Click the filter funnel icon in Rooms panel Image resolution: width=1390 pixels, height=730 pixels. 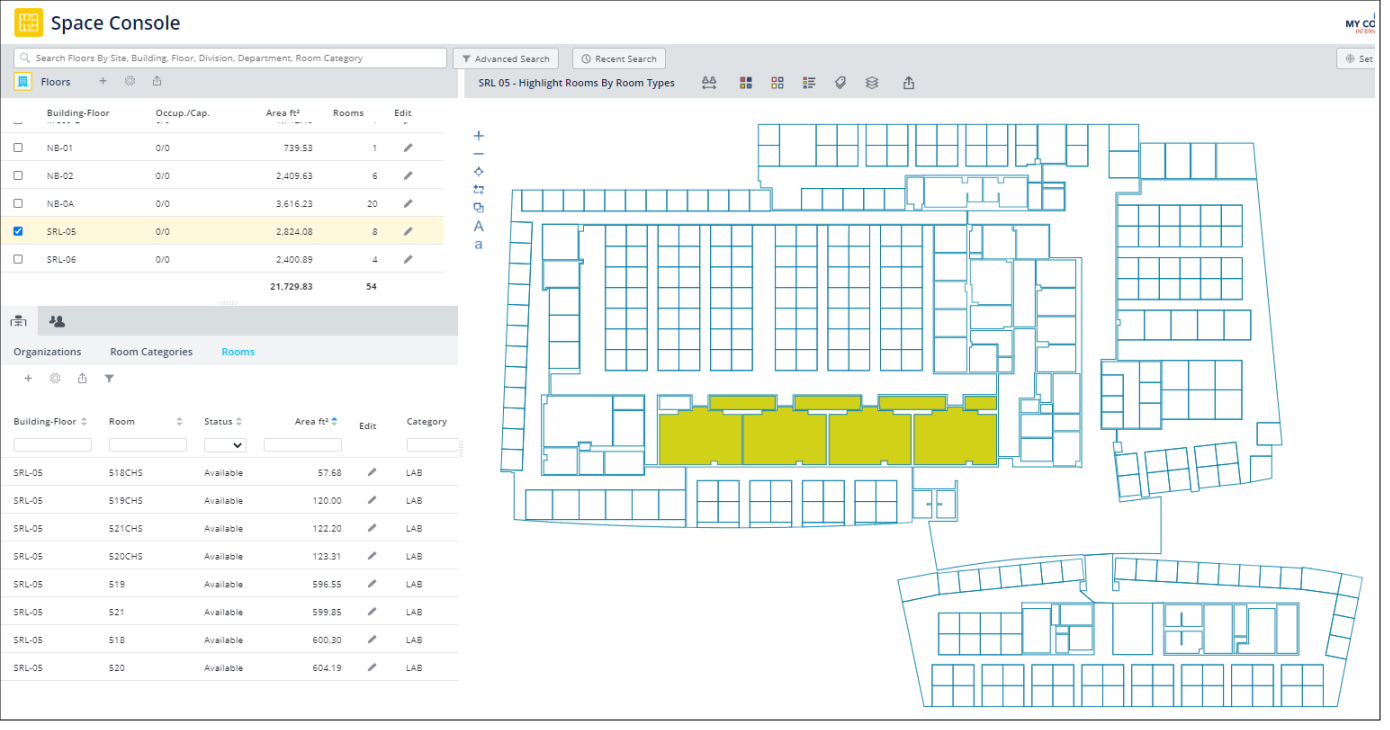pyautogui.click(x=109, y=378)
